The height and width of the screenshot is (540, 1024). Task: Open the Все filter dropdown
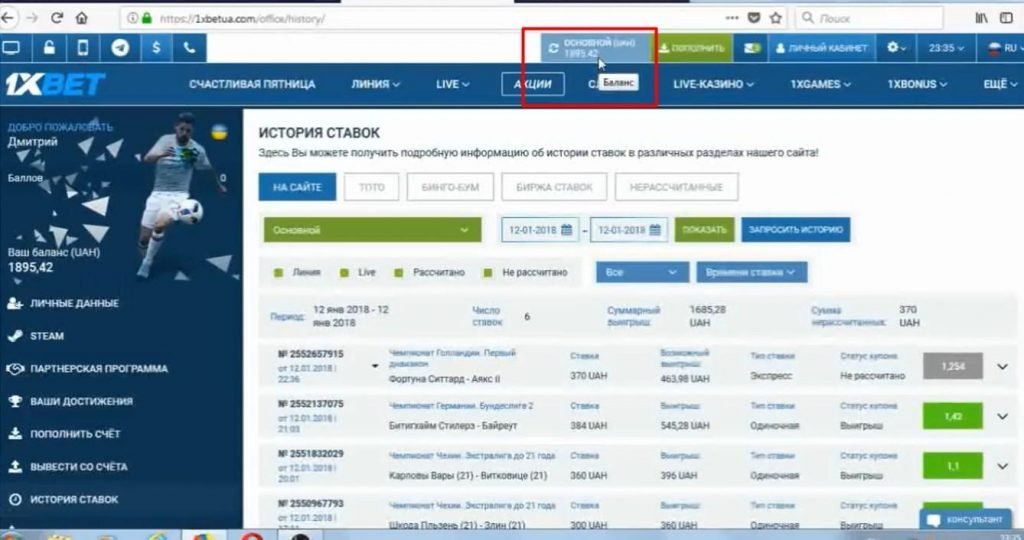click(x=642, y=272)
